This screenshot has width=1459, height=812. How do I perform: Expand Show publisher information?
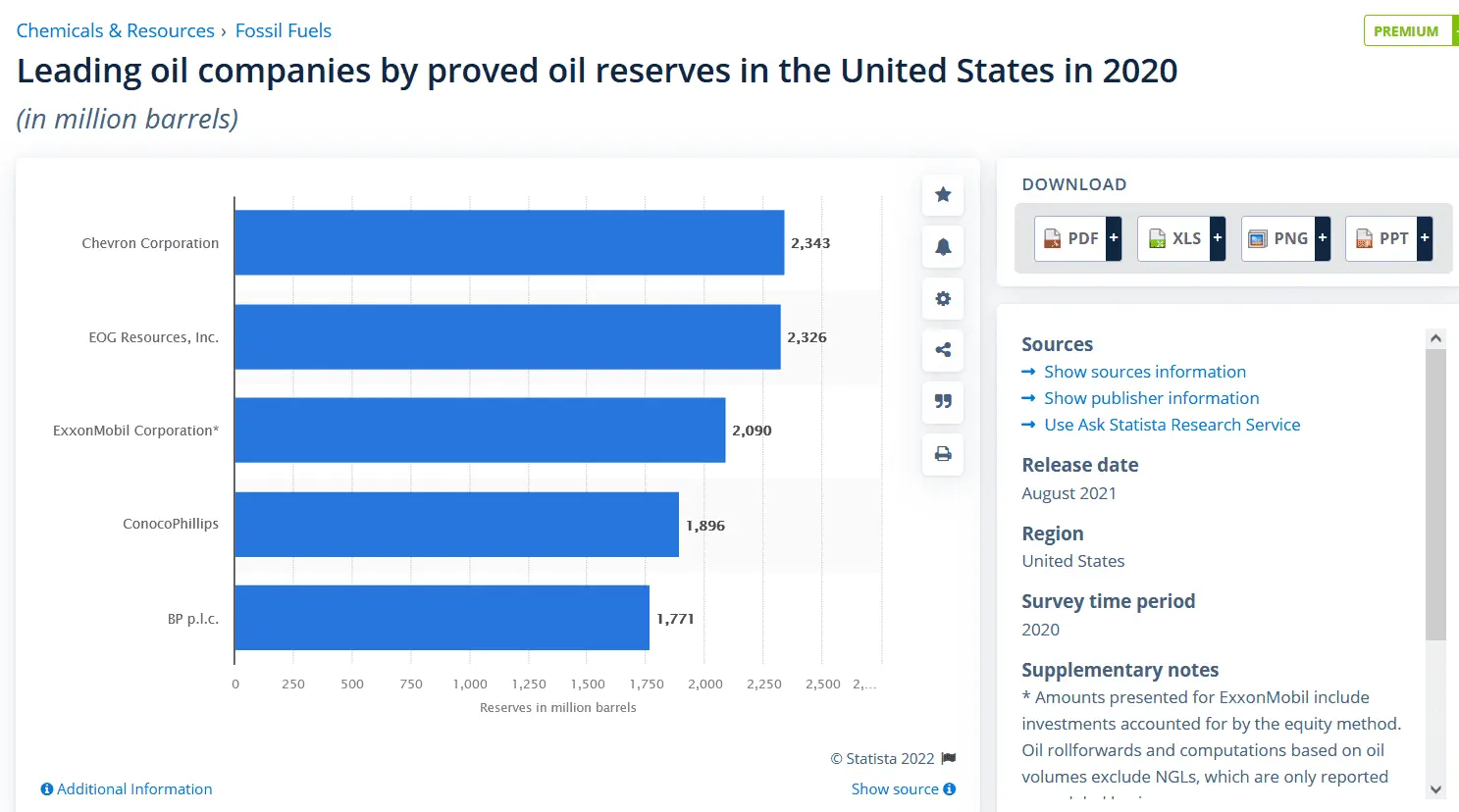click(x=1151, y=398)
